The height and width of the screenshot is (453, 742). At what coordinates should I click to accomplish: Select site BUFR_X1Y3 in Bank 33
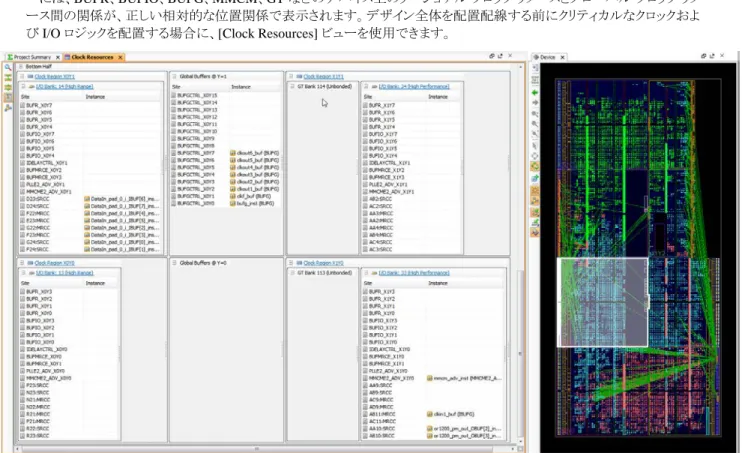433,292
